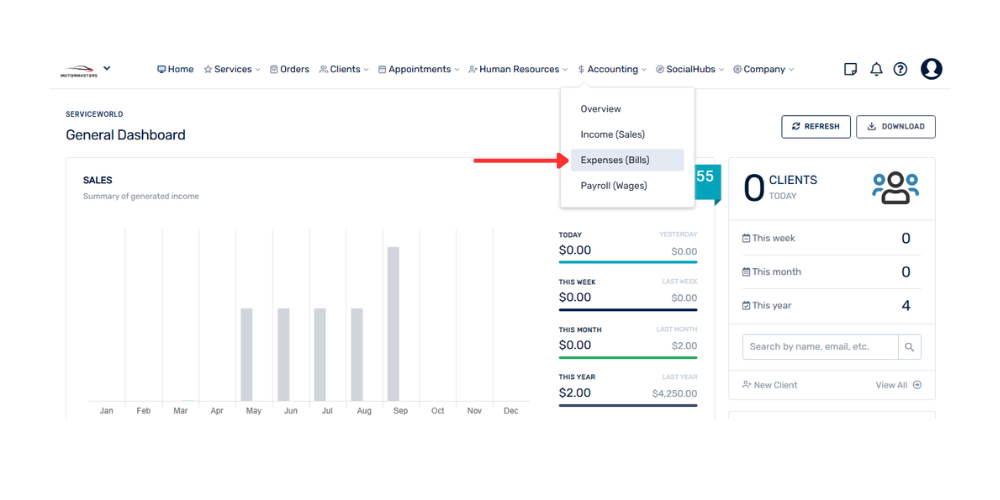Click the client search input field
Image resolution: width=1000 pixels, height=500 pixels.
pyautogui.click(x=820, y=347)
